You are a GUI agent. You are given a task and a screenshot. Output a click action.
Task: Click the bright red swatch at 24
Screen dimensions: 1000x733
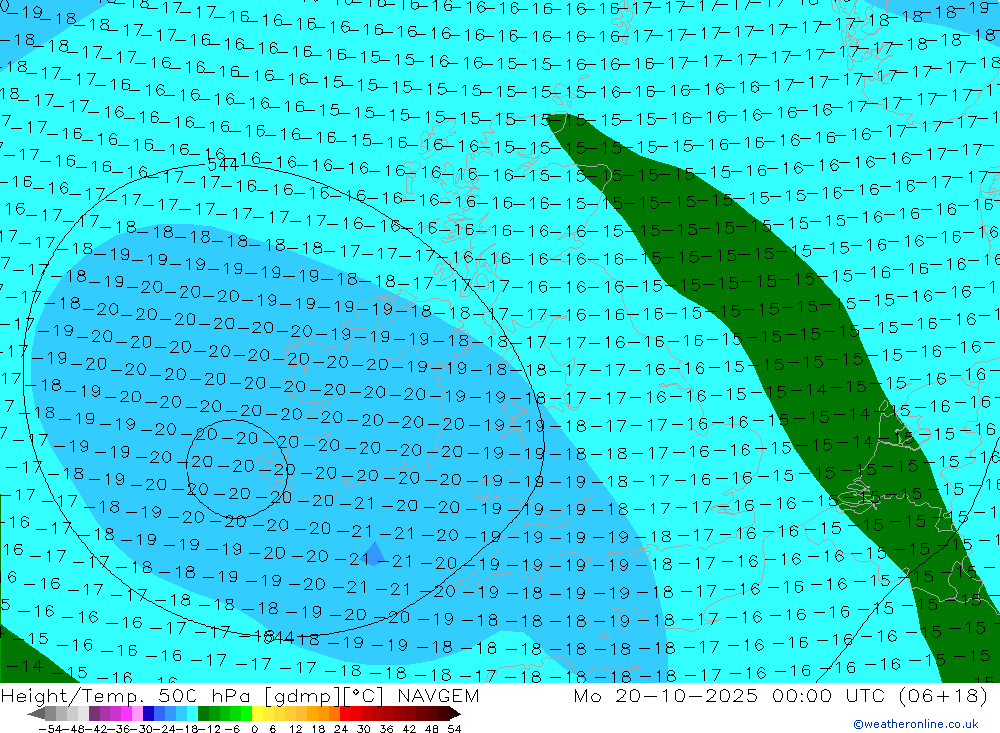[x=345, y=714]
